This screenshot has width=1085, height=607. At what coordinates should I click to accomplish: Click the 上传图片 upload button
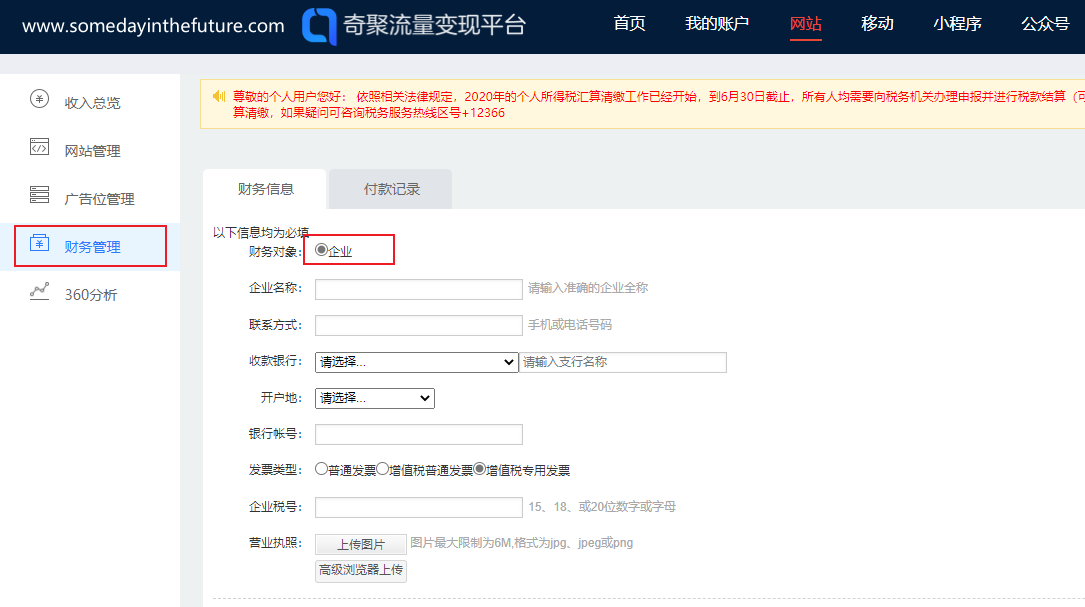point(360,544)
